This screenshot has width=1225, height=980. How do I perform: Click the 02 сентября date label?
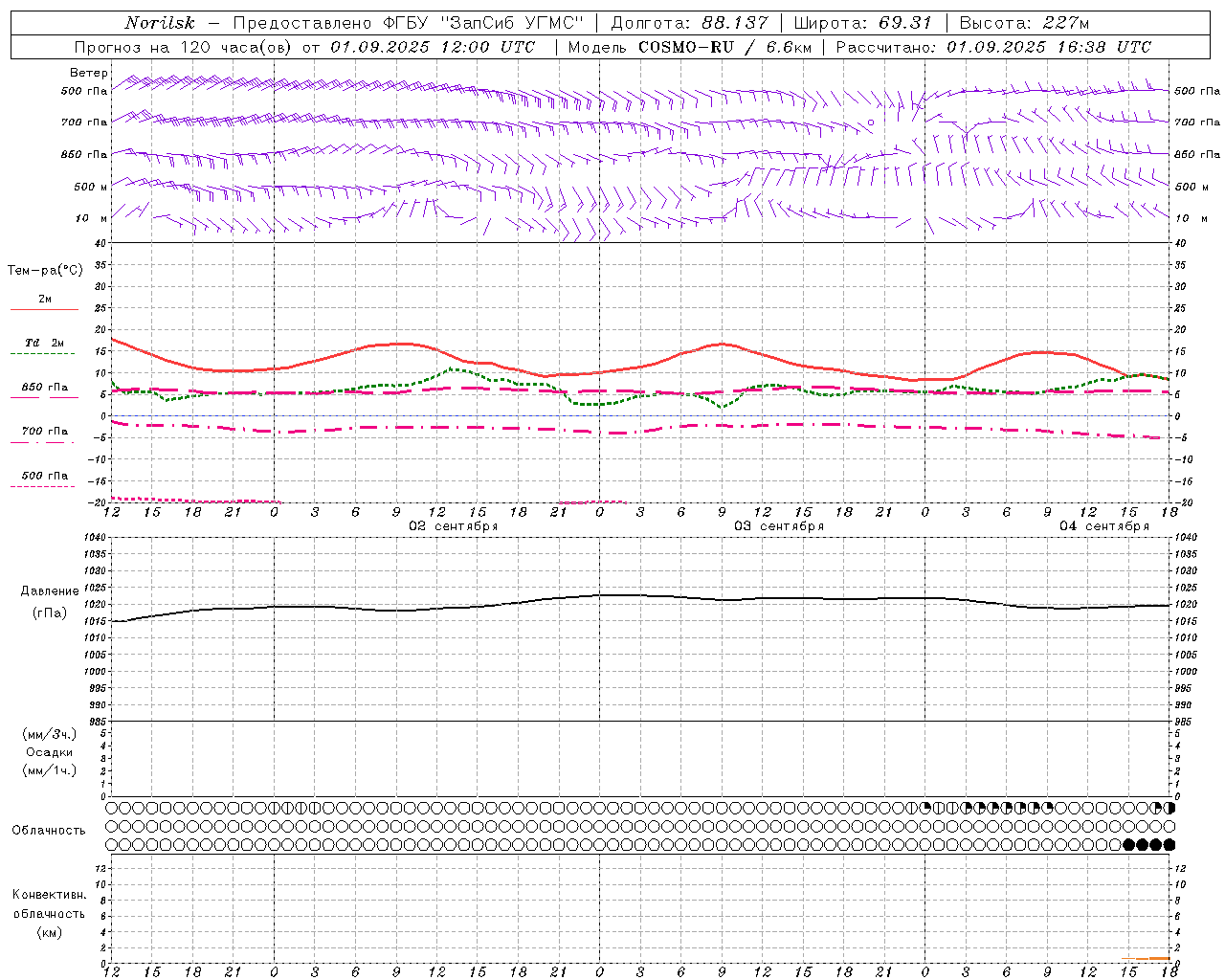pyautogui.click(x=454, y=526)
